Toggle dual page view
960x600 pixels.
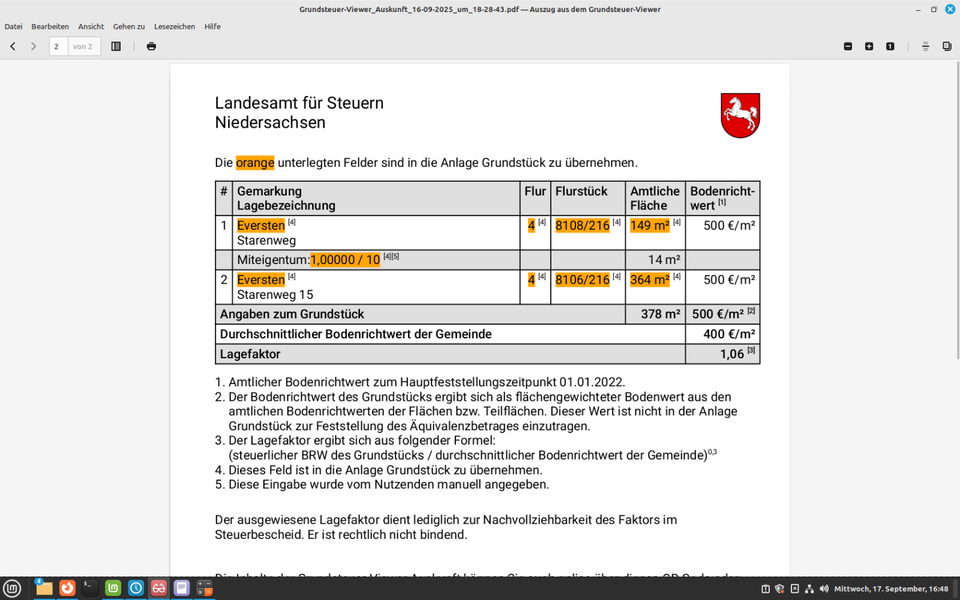tap(946, 46)
